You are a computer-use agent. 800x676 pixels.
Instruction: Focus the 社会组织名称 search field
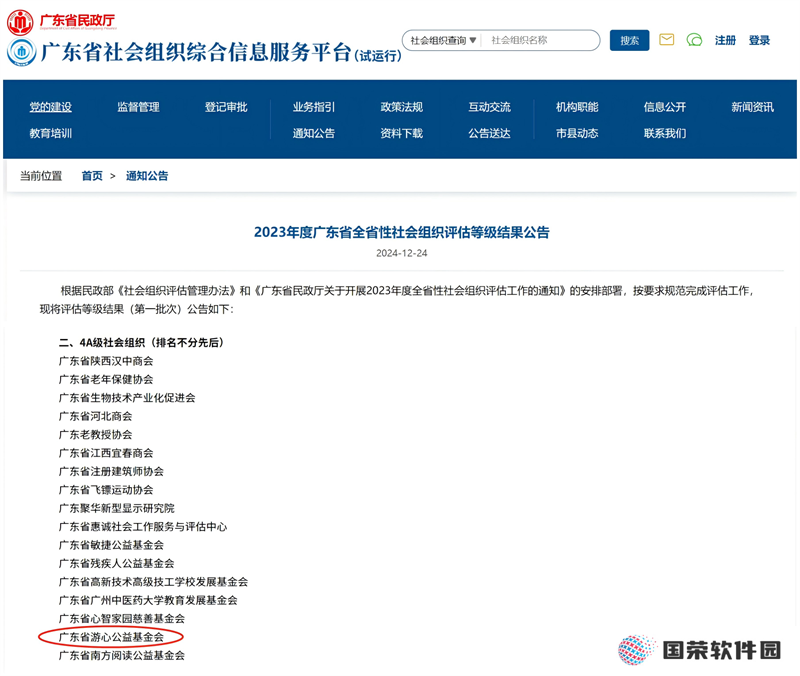(540, 40)
